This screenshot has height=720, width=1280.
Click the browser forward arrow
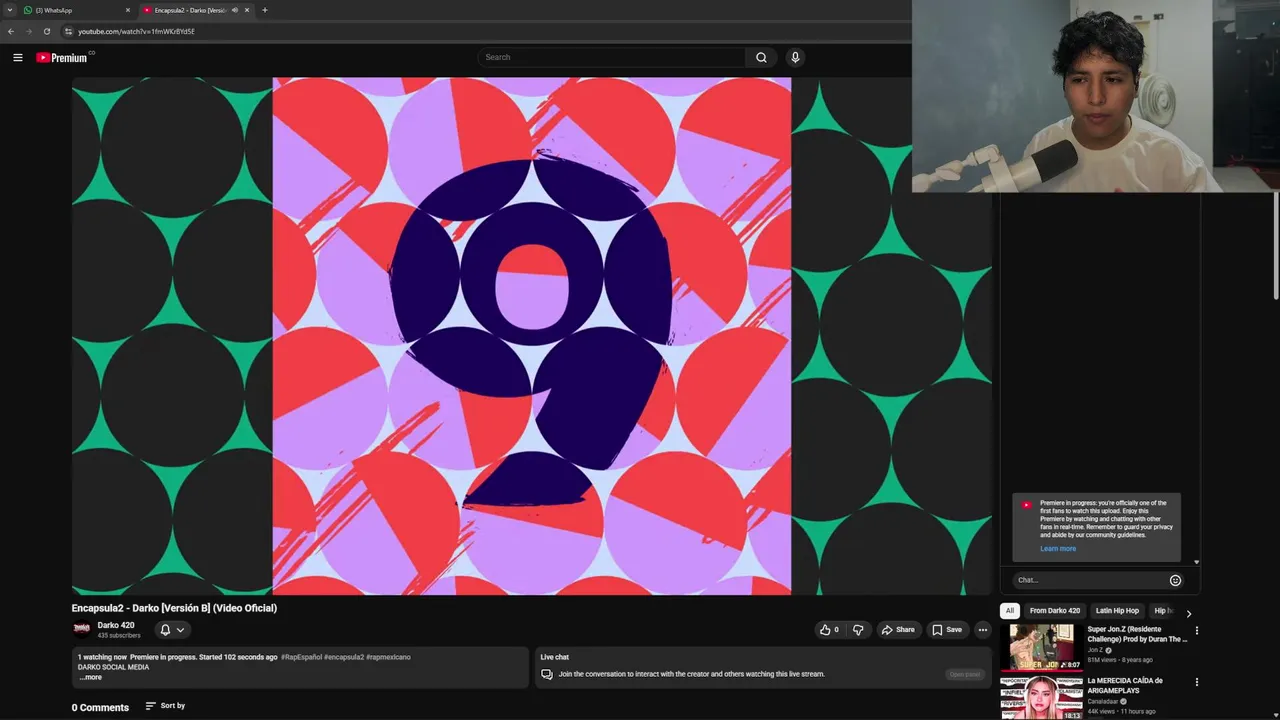pos(28,31)
